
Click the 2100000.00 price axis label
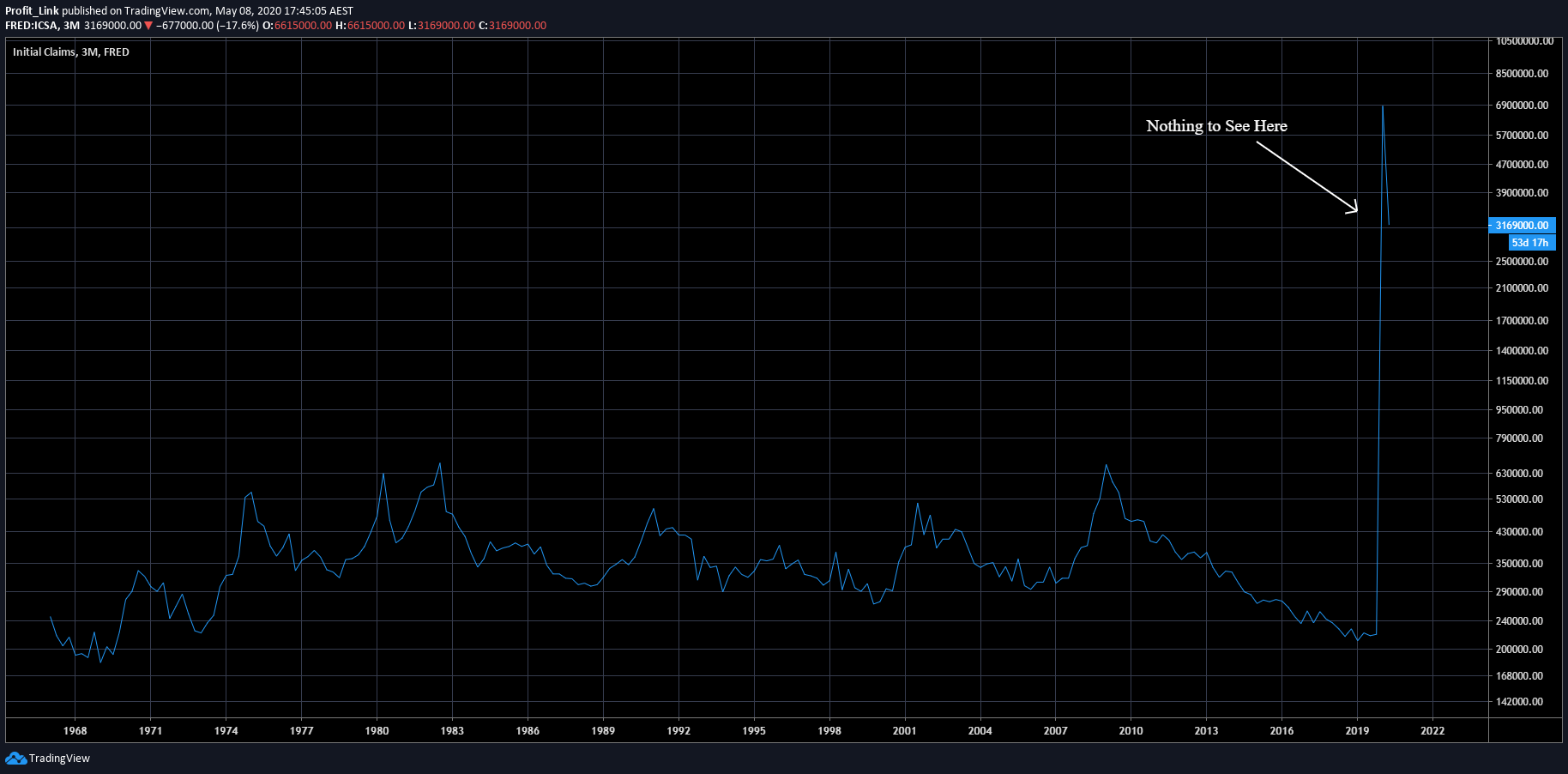click(x=1522, y=287)
